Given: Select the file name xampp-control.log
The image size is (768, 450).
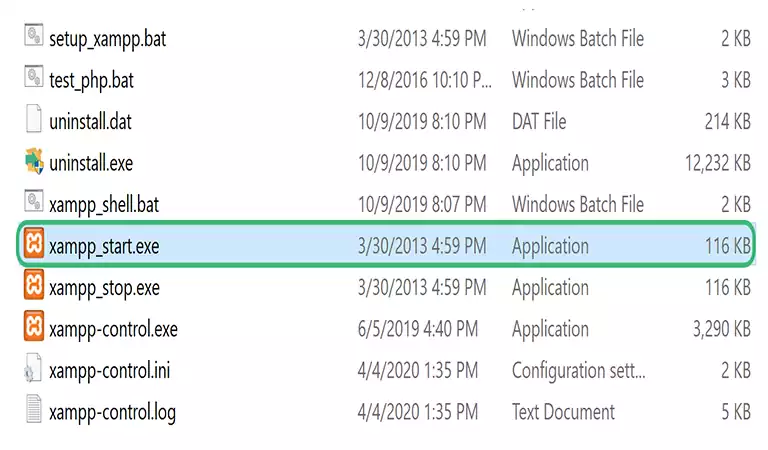Looking at the screenshot, I should 112,413.
